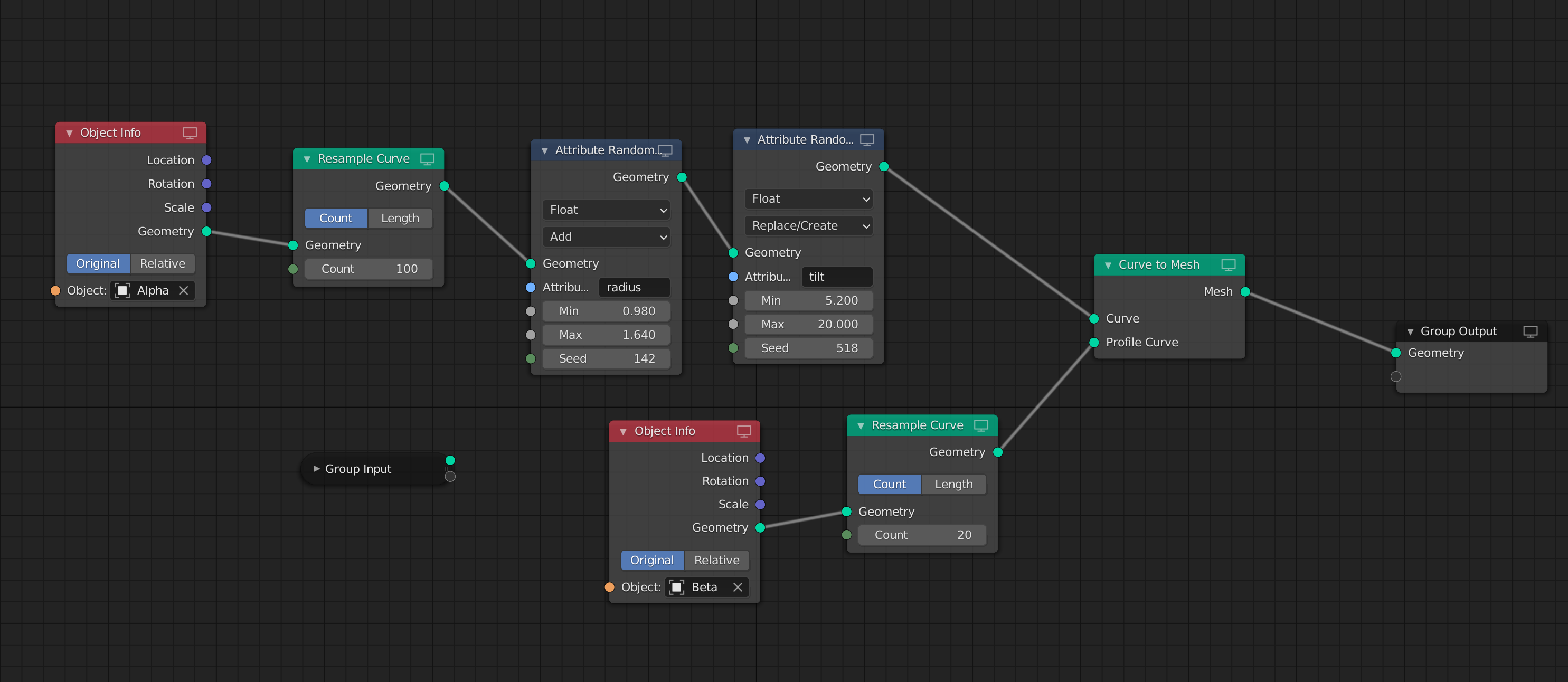Viewport: 1568px width, 682px height.
Task: Click the Min 0.980 value field
Action: 606,311
